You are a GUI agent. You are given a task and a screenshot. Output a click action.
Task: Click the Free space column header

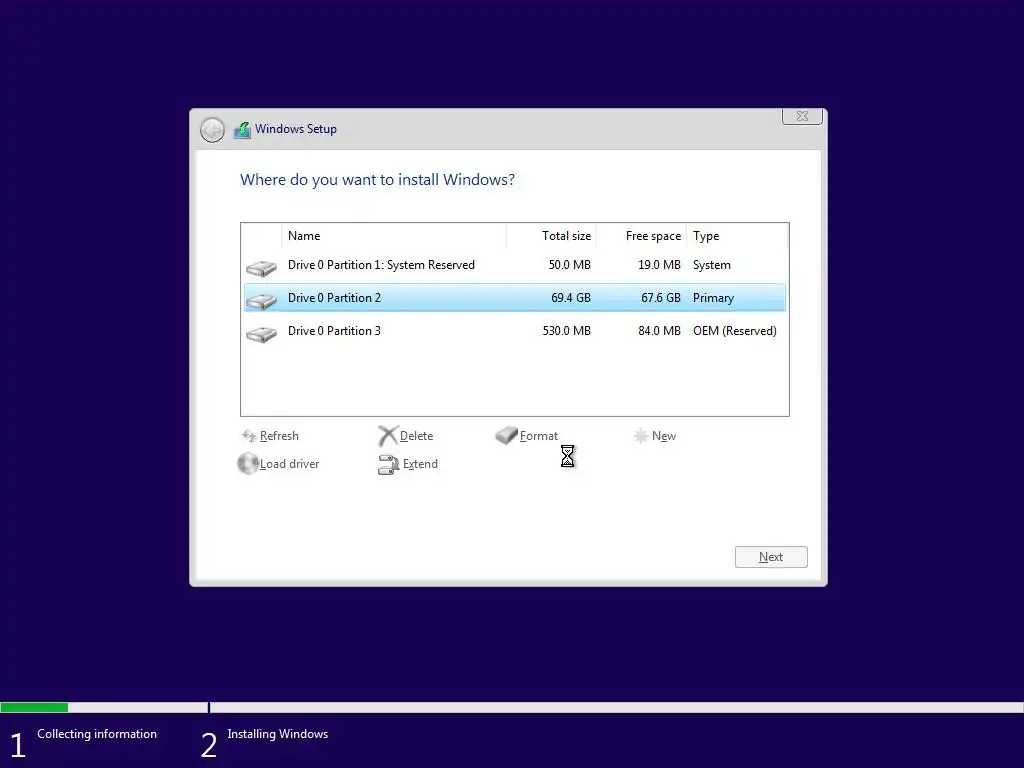coord(641,236)
